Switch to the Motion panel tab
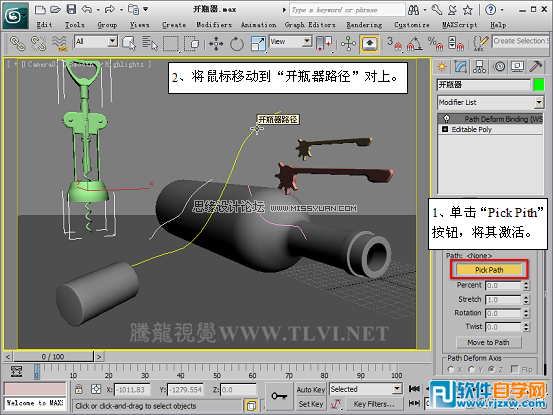 click(499, 66)
